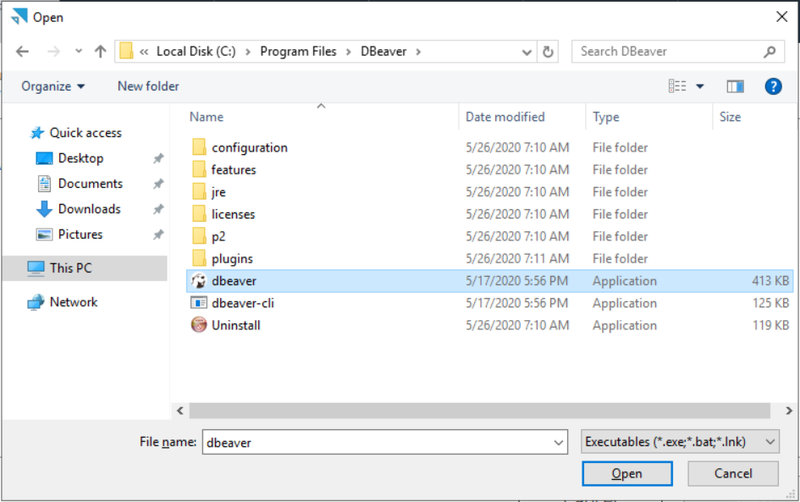Open the help question mark icon
This screenshot has height=502, width=800.
[x=773, y=86]
